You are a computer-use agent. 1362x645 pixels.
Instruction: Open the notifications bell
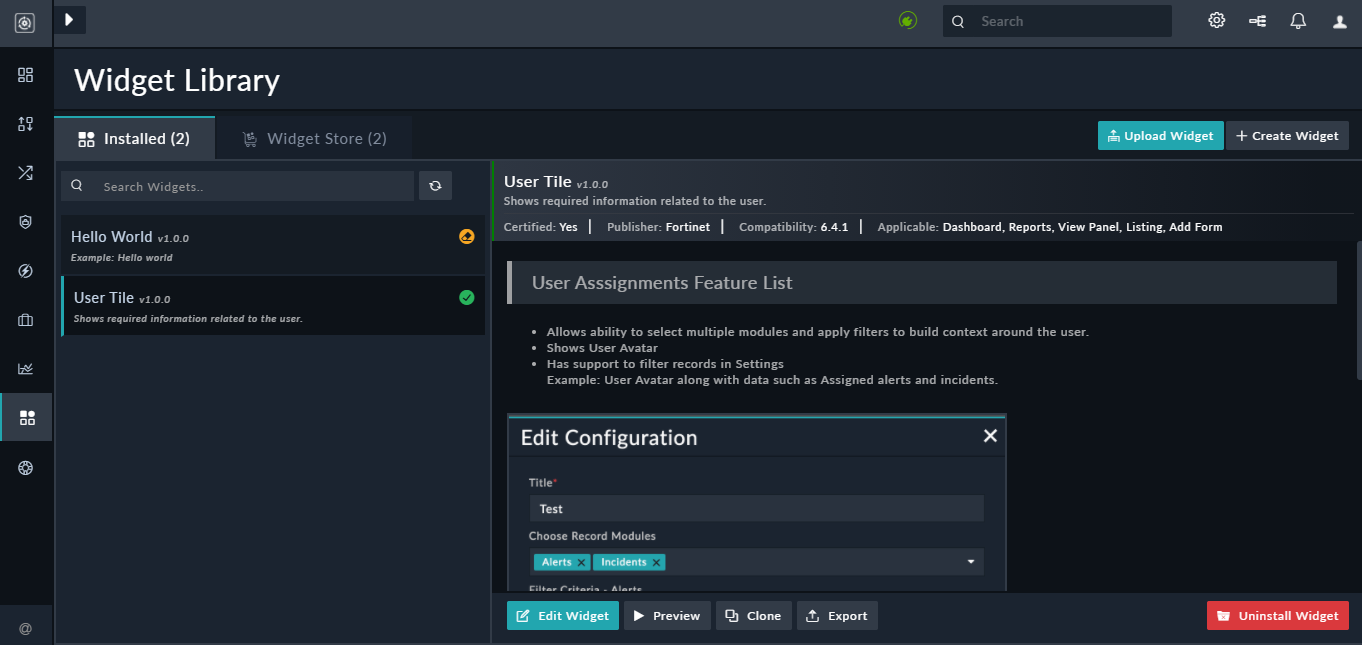[x=1298, y=21]
